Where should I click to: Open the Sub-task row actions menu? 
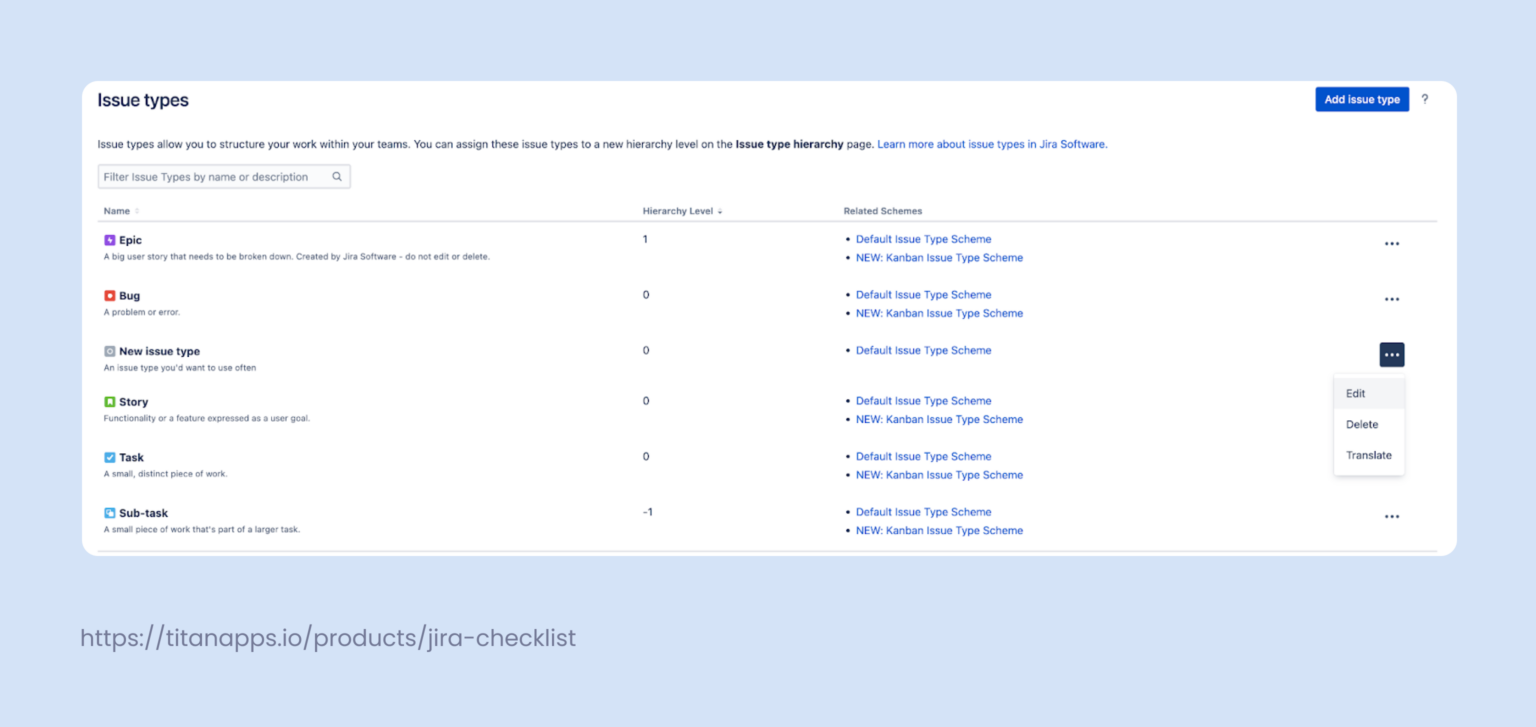click(1392, 516)
